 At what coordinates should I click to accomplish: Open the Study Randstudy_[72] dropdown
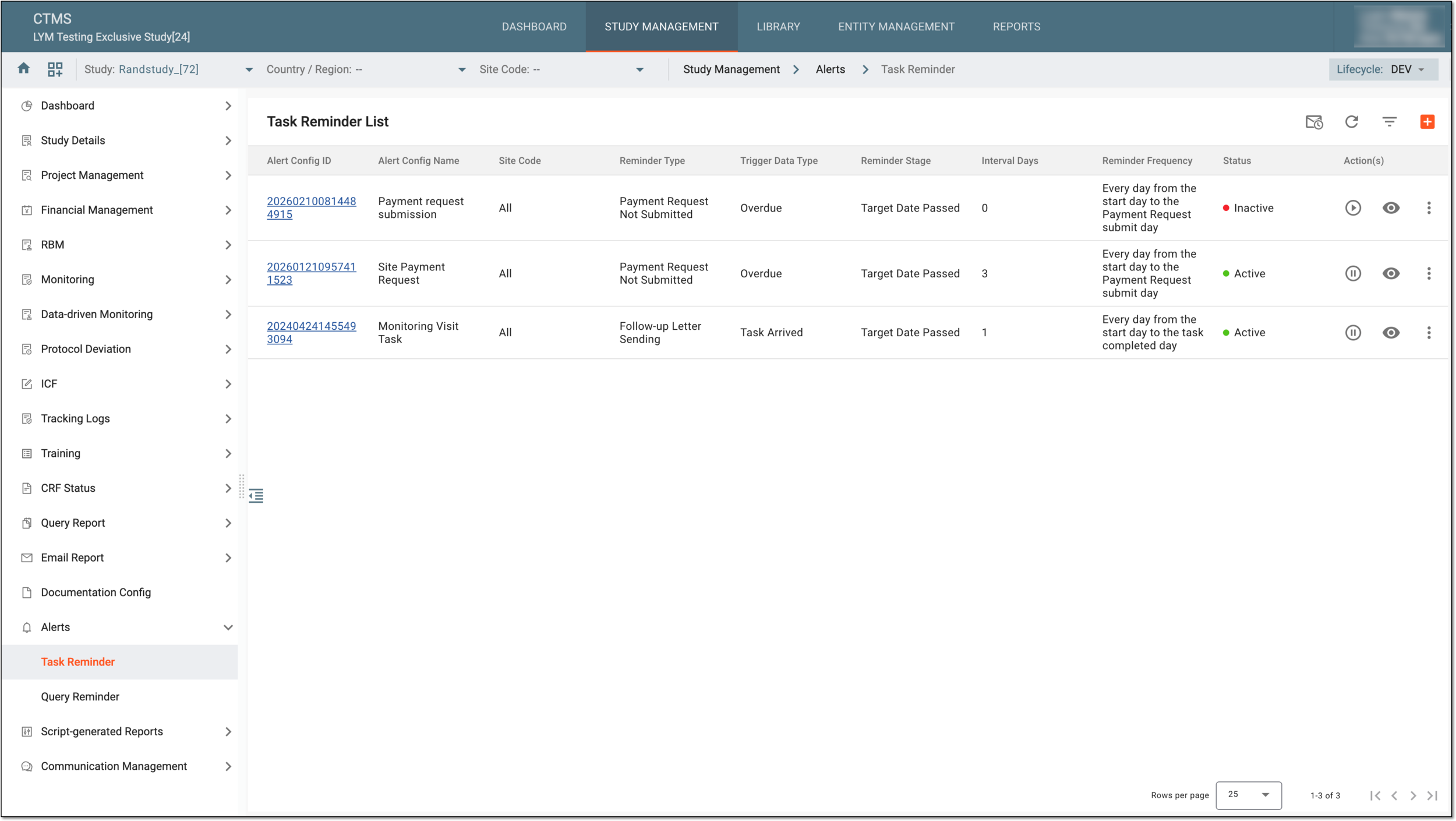tap(168, 69)
